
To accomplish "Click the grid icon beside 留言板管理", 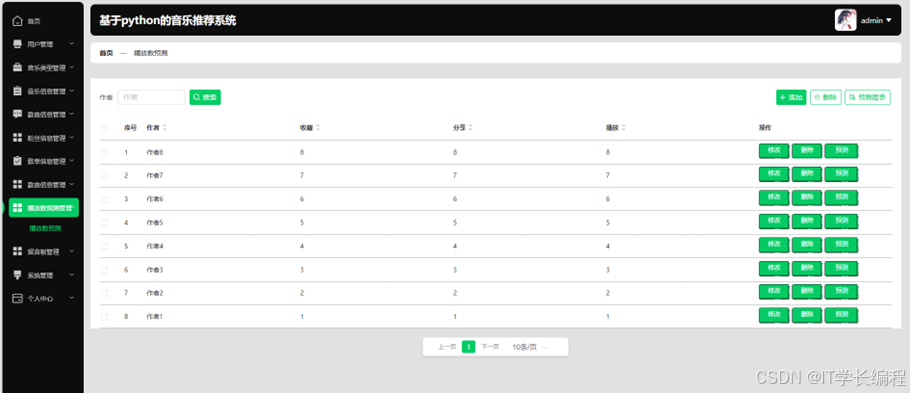I will (x=17, y=251).
